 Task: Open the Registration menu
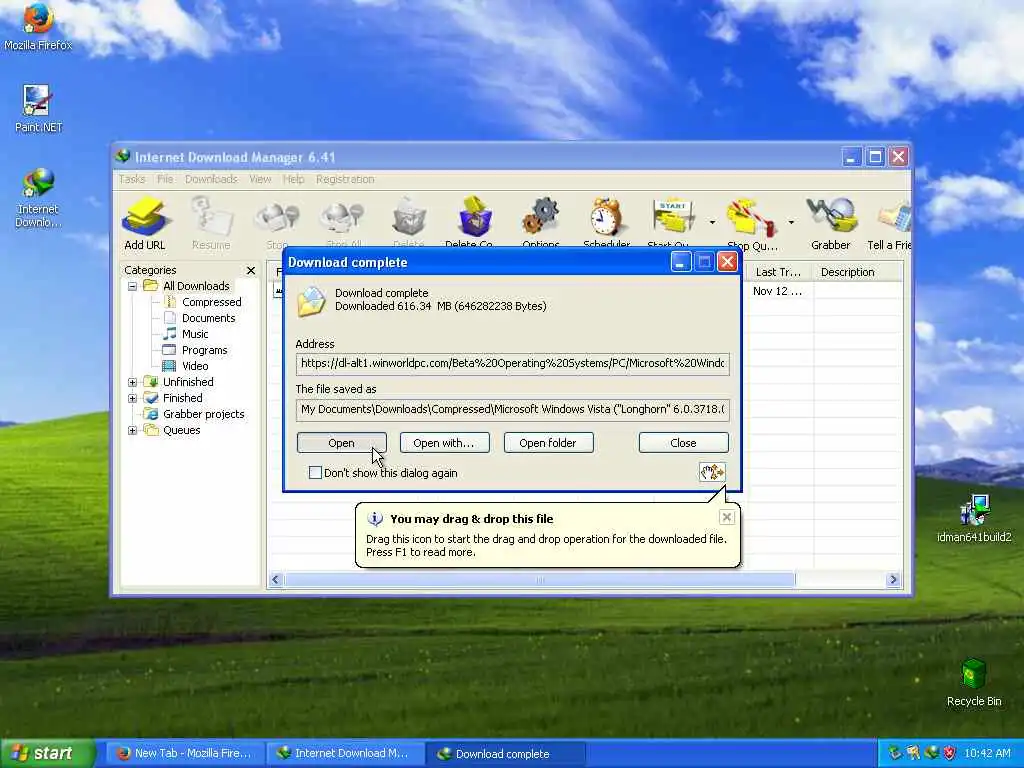coord(345,179)
